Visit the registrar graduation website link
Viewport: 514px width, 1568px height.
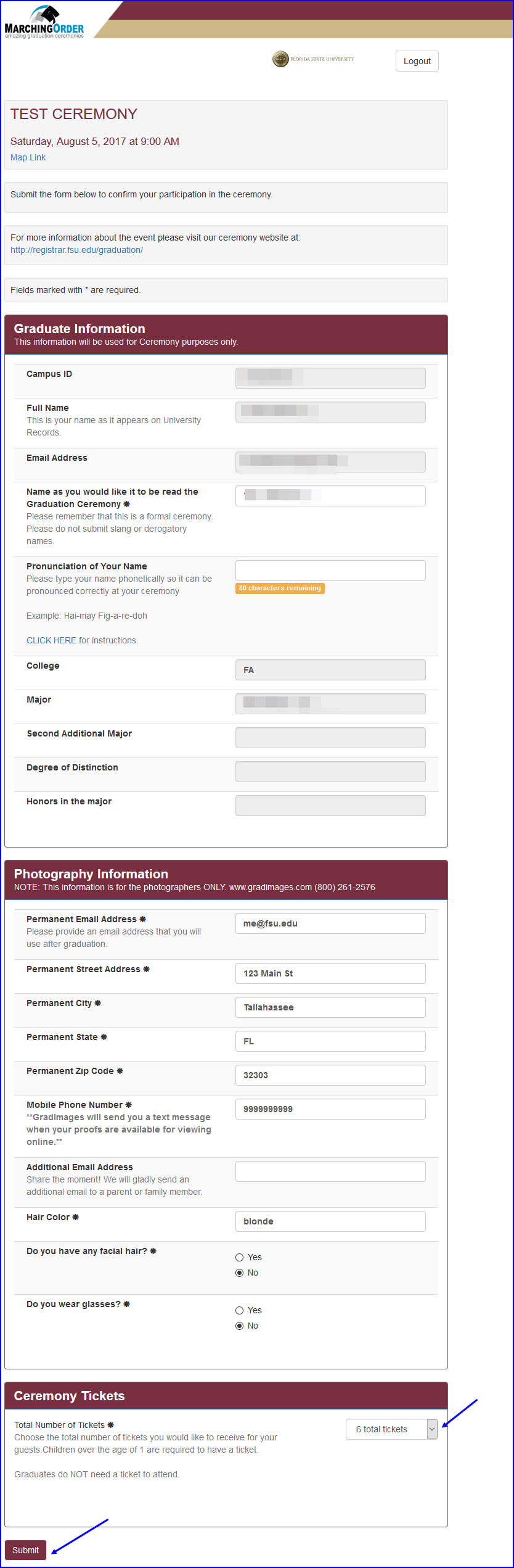(76, 250)
